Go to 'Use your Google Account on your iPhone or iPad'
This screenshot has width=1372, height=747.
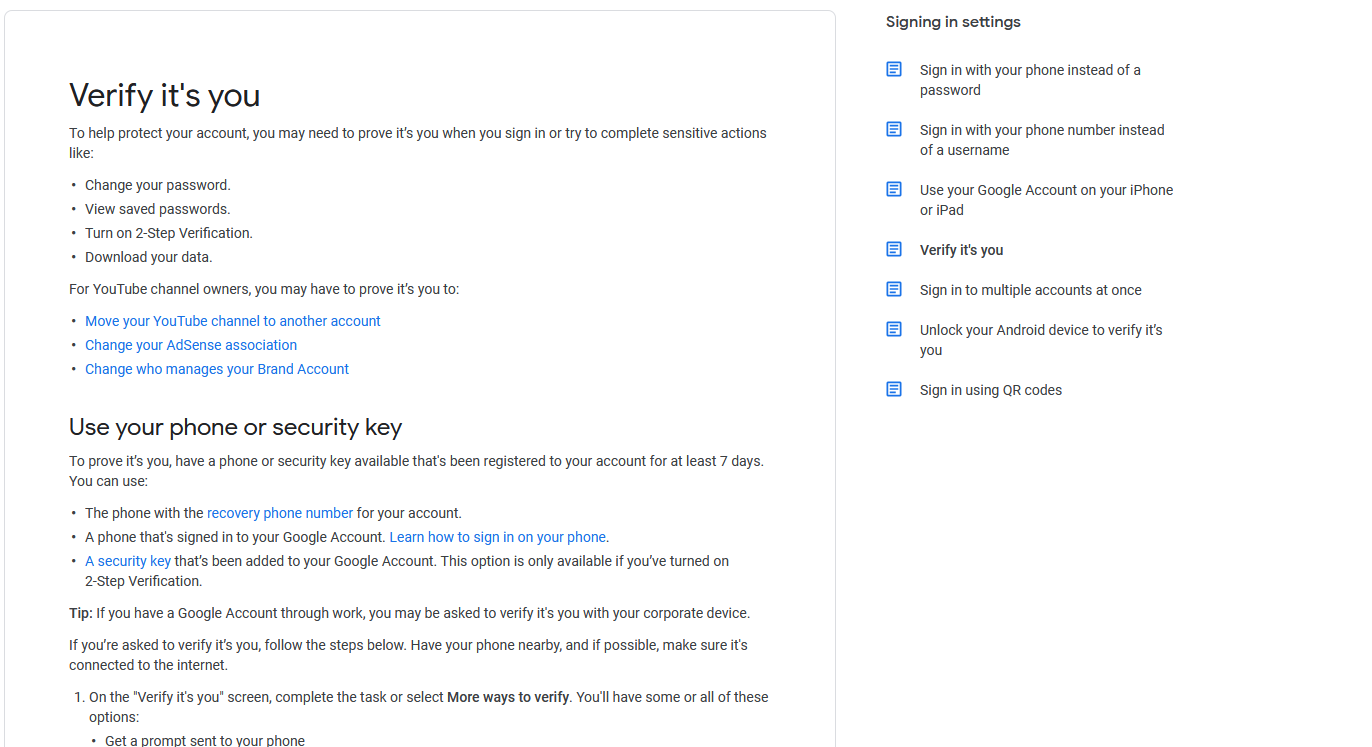[x=1046, y=200]
